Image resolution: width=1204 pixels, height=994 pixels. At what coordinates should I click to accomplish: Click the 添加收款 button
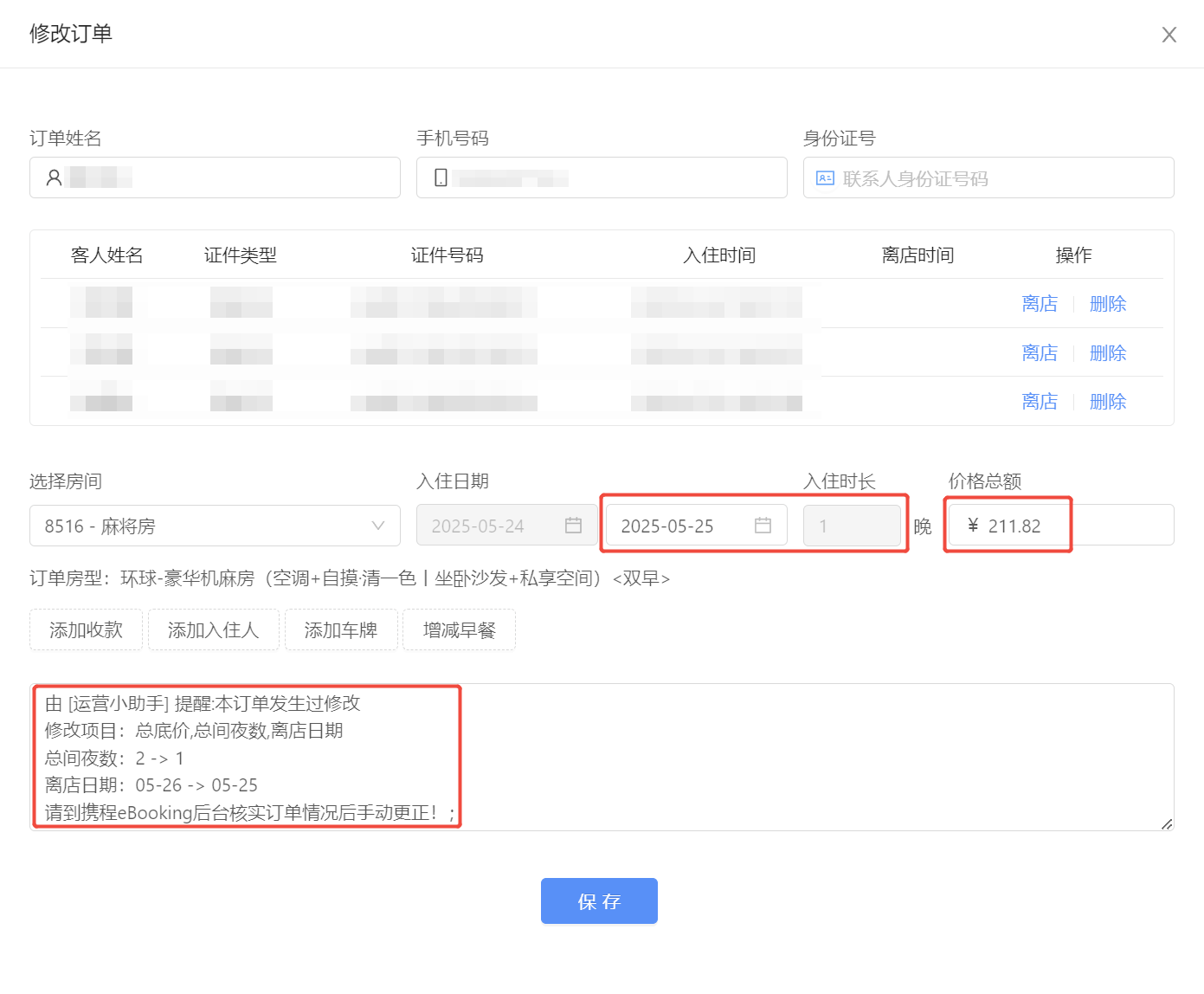[86, 629]
